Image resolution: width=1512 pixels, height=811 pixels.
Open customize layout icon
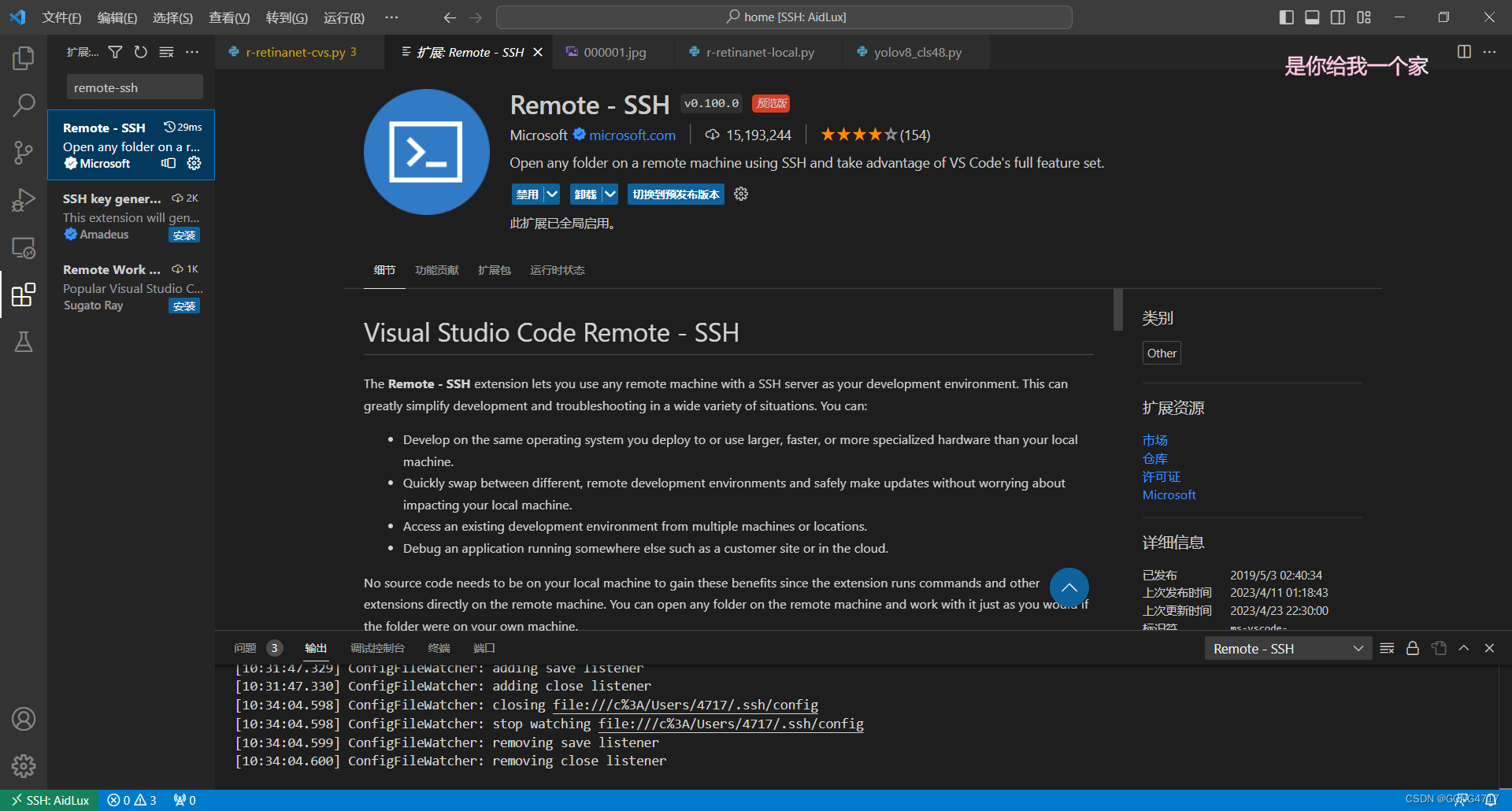(1364, 17)
